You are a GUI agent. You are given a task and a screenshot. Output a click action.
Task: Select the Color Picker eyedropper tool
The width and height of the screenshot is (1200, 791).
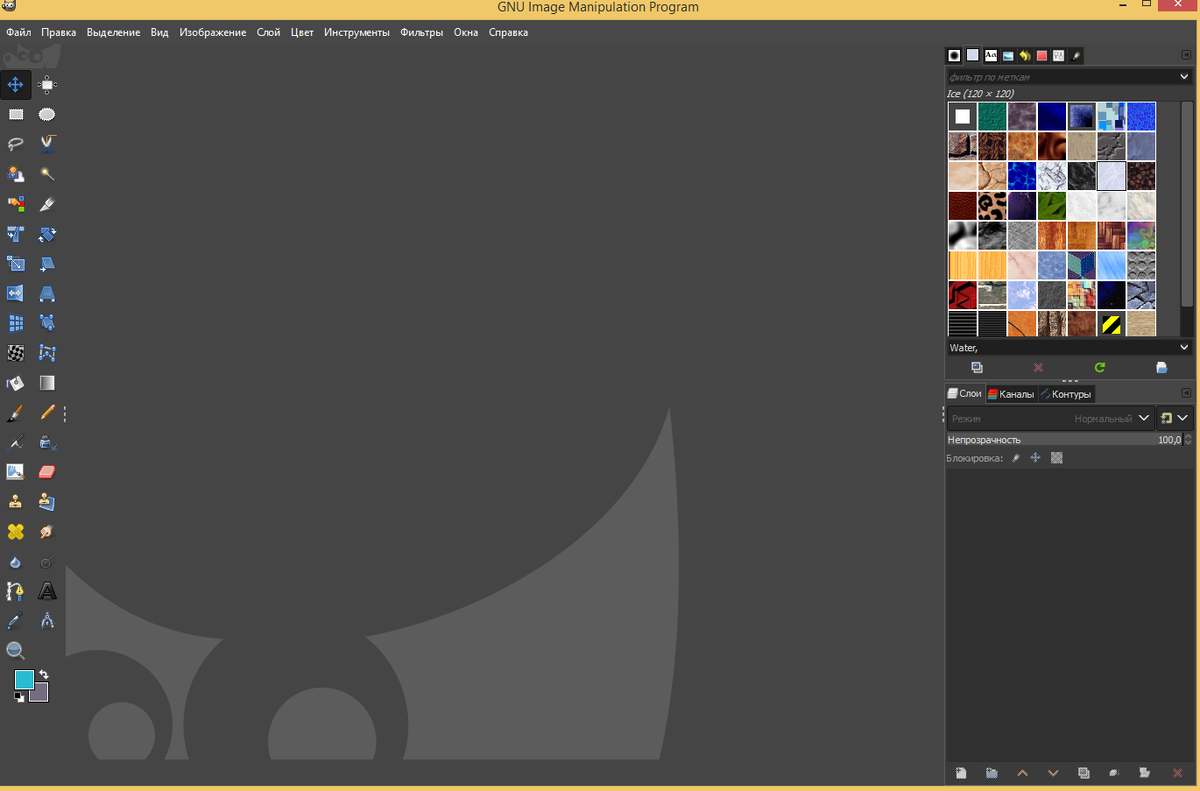tap(16, 621)
